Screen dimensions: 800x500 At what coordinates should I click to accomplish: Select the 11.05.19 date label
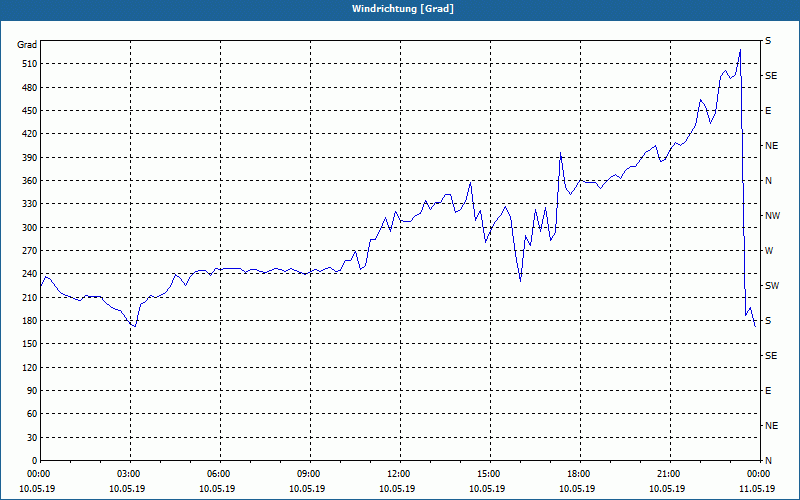click(x=757, y=489)
